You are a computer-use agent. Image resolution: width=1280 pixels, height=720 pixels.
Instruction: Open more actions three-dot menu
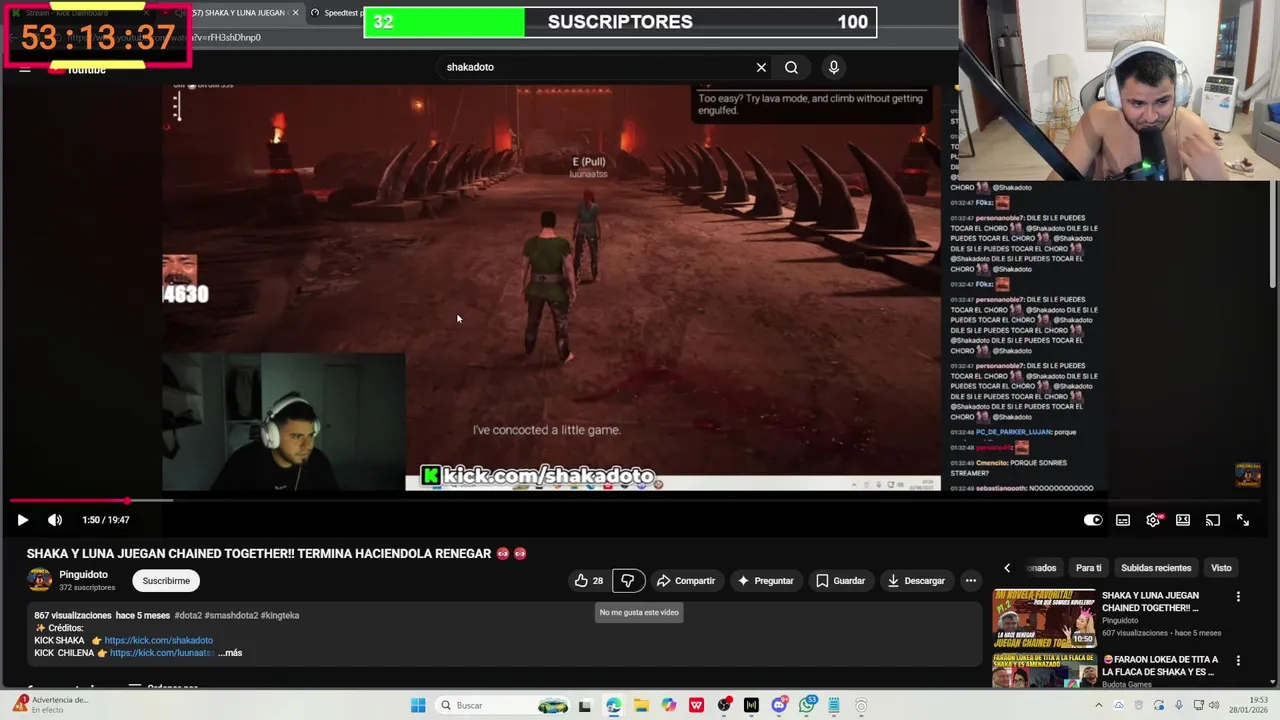coord(970,580)
